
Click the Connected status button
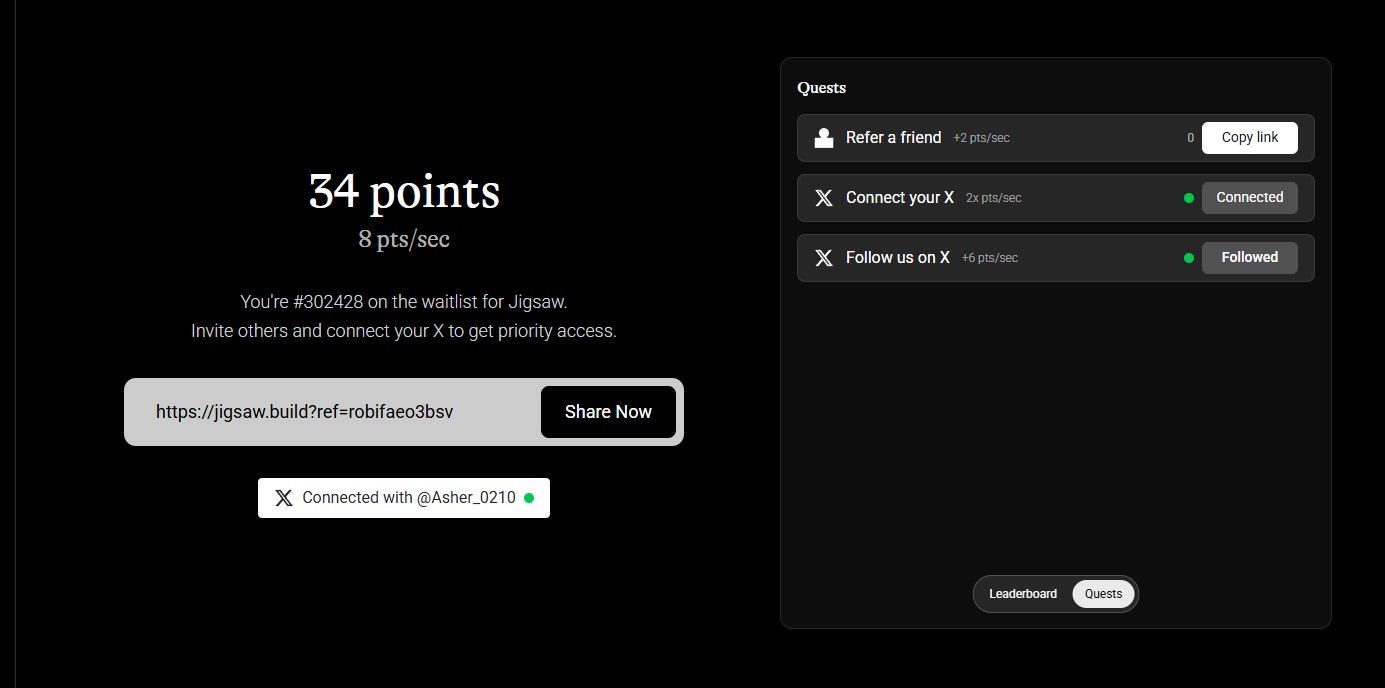pyautogui.click(x=1249, y=198)
